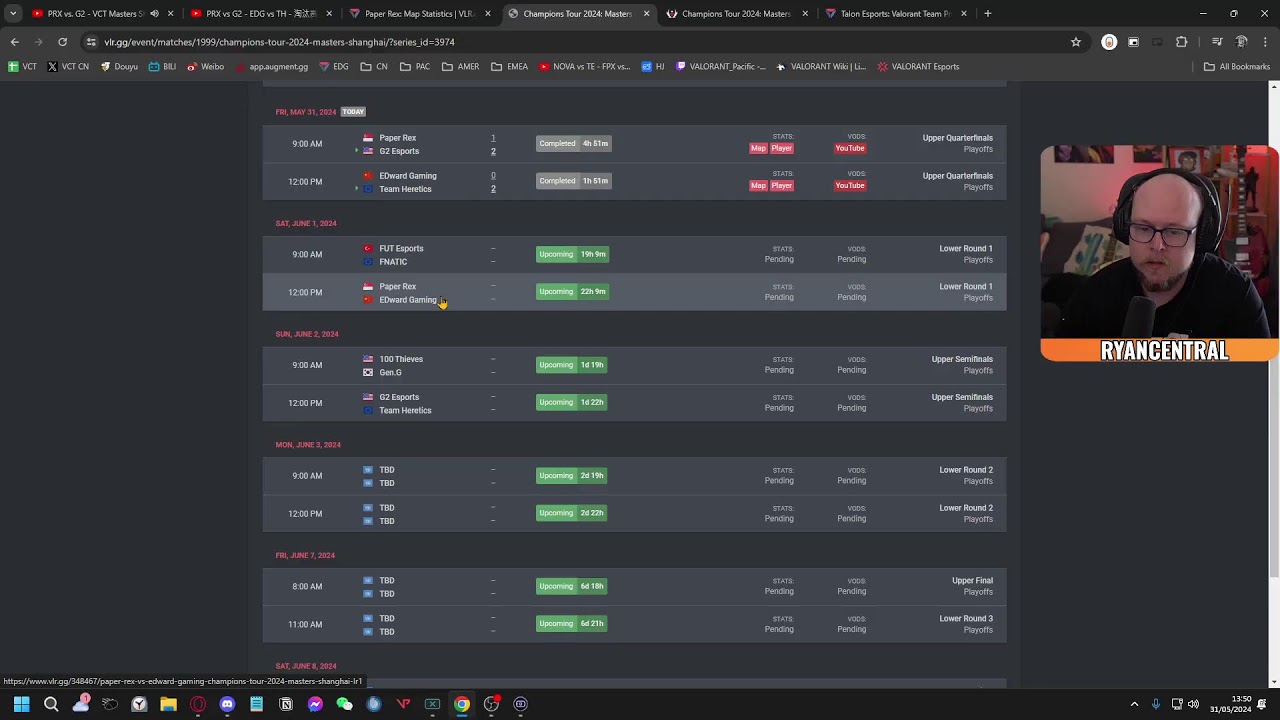The width and height of the screenshot is (1280, 720).
Task: Click the browser back arrow
Action: click(x=14, y=42)
